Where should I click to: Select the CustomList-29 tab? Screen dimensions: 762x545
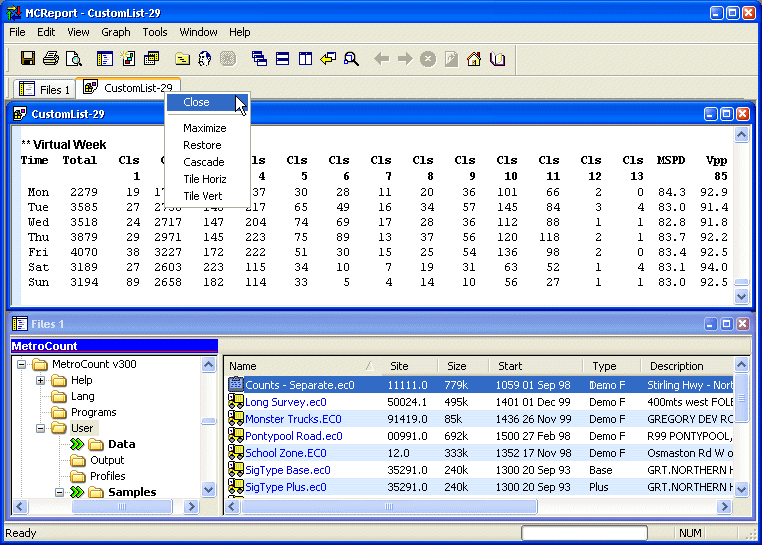(x=129, y=88)
